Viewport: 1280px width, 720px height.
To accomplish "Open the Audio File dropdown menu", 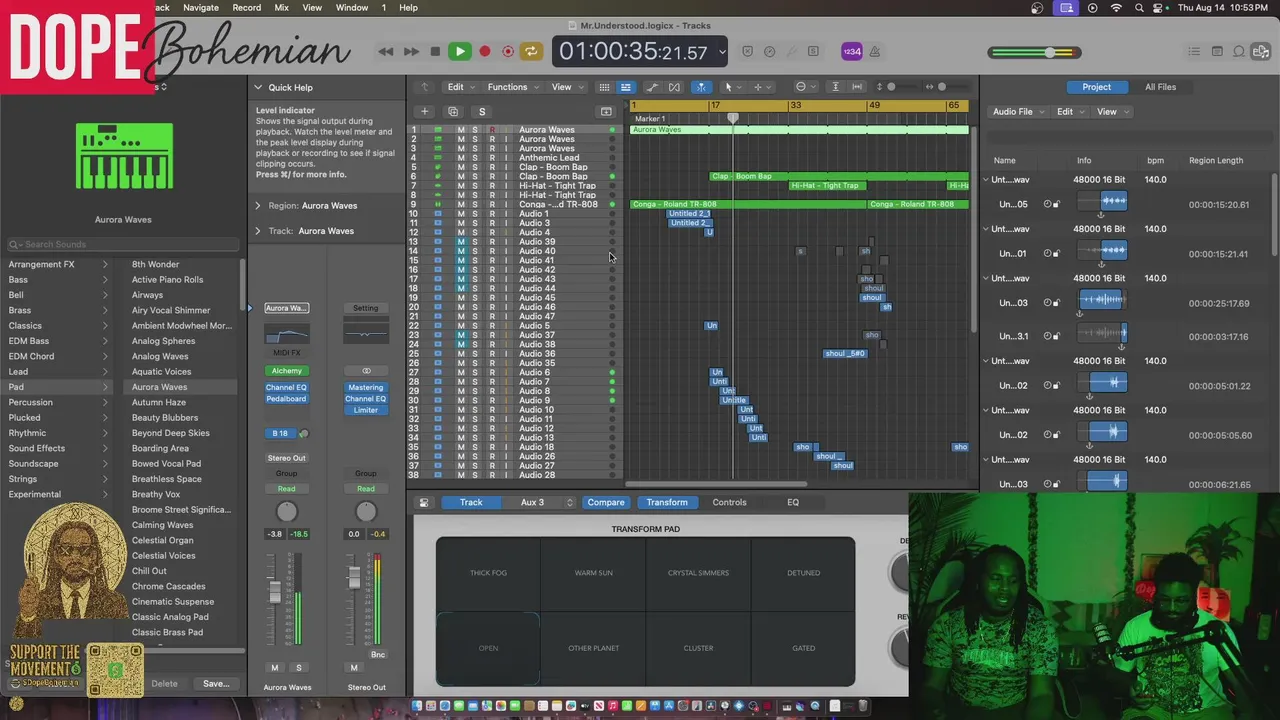I will pos(1018,112).
